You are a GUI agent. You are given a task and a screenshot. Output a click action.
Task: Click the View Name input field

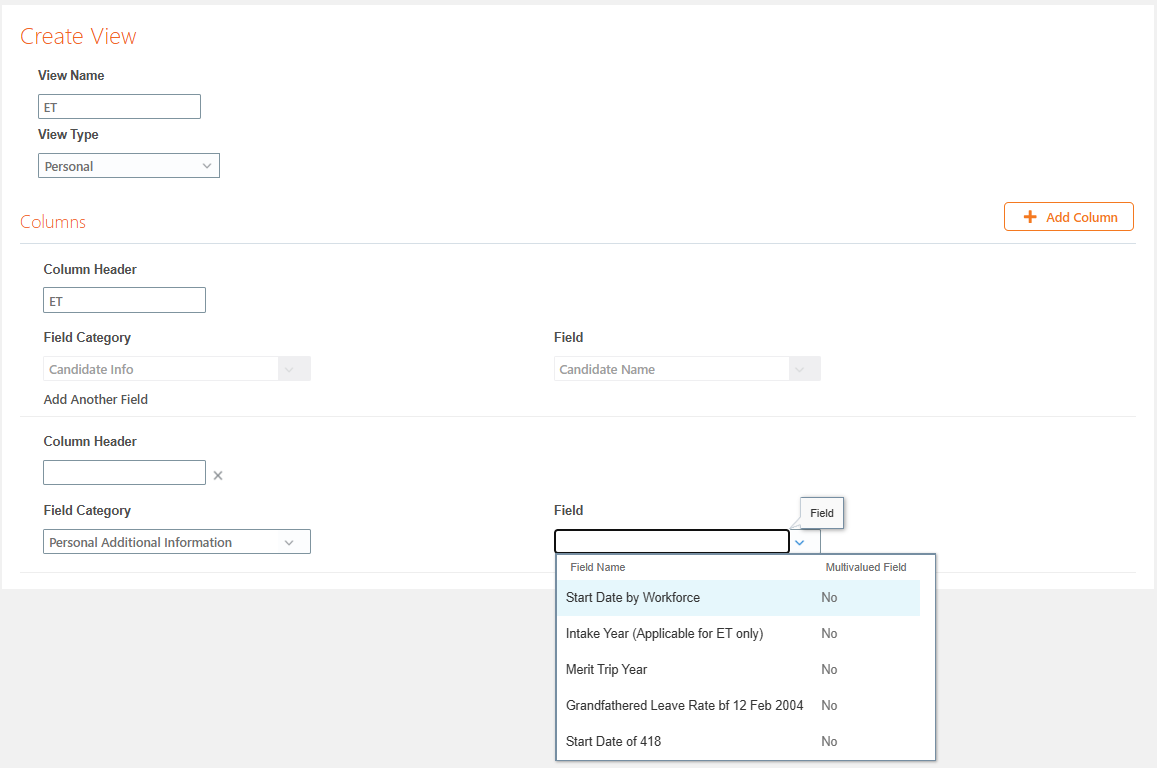[x=119, y=106]
